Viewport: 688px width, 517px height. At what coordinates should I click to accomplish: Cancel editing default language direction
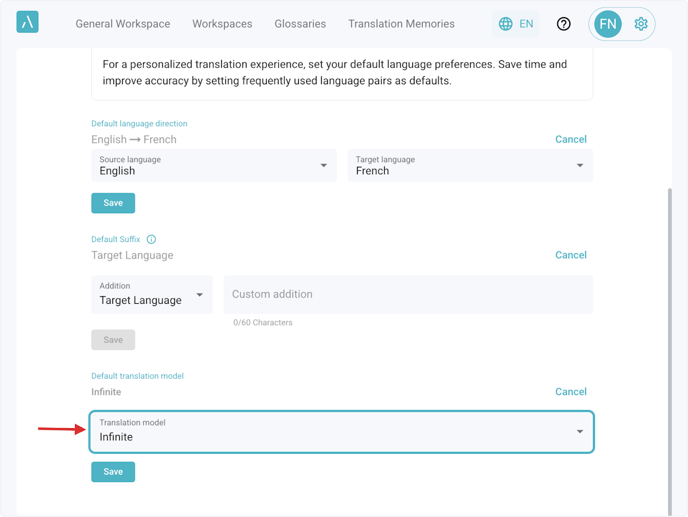coord(571,140)
